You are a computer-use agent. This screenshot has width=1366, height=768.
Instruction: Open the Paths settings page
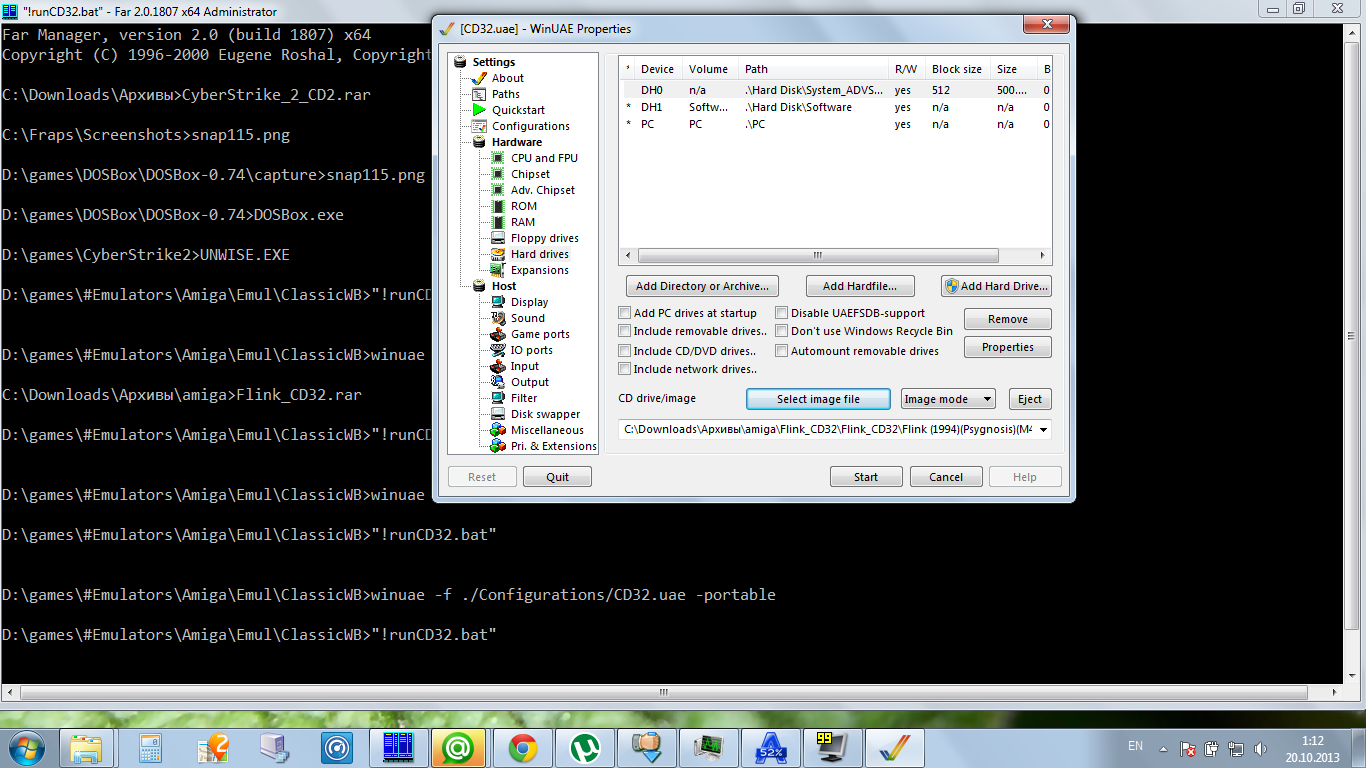click(505, 94)
